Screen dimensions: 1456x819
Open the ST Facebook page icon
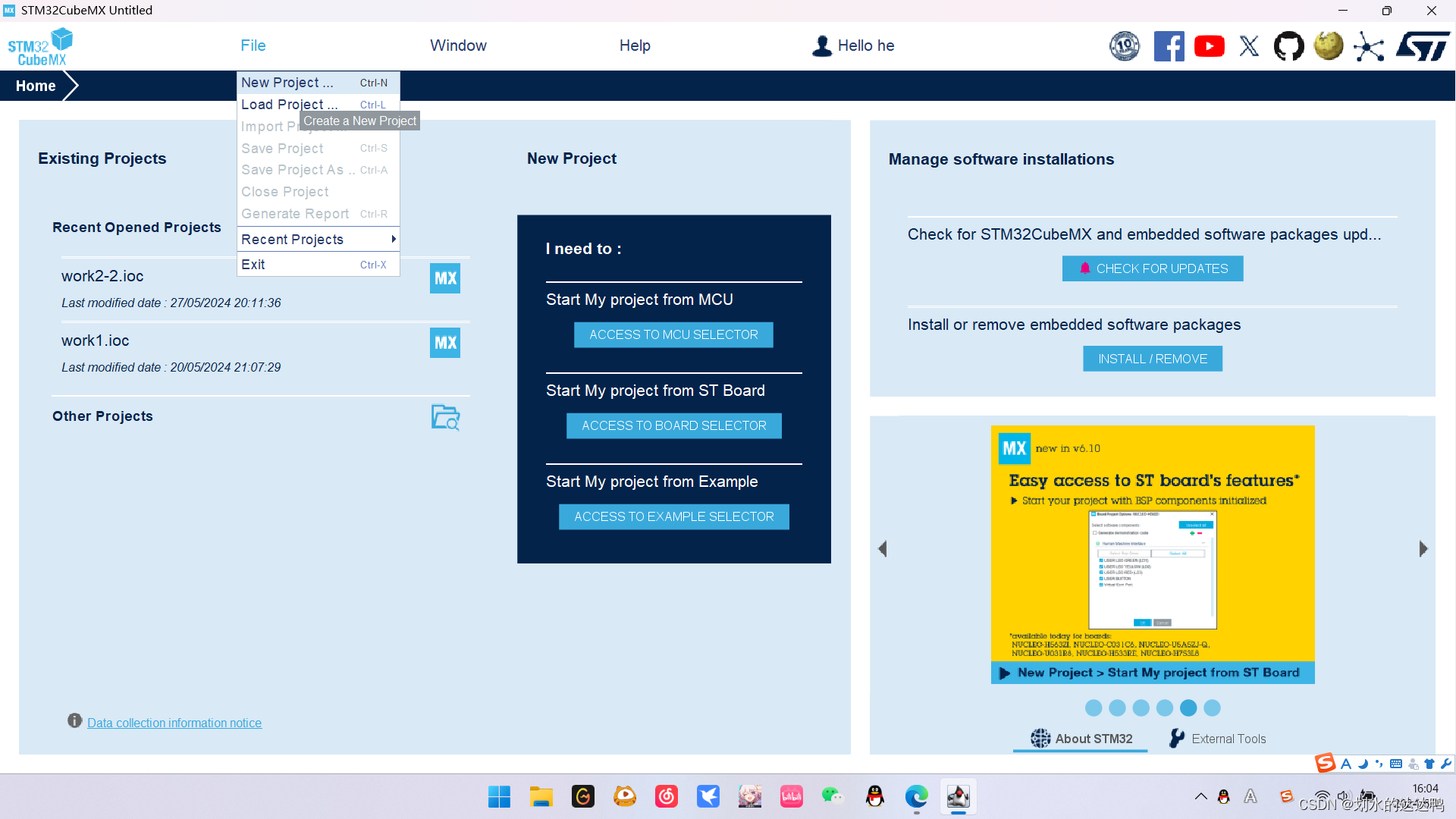coord(1169,46)
